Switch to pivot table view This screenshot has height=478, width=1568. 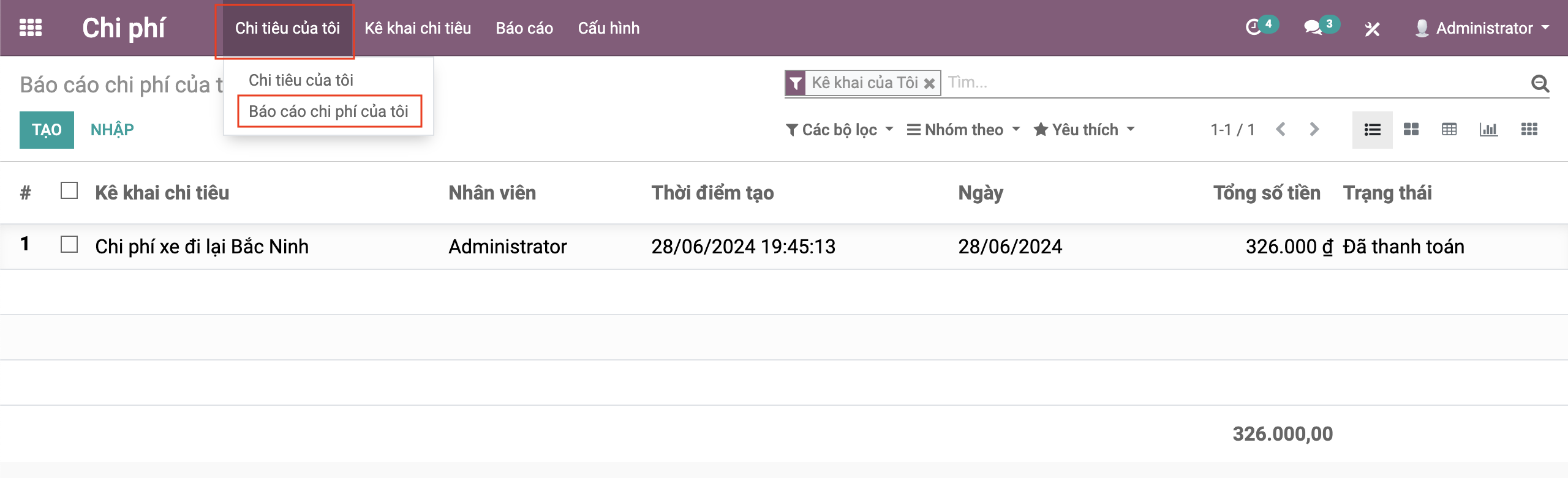(x=1449, y=130)
